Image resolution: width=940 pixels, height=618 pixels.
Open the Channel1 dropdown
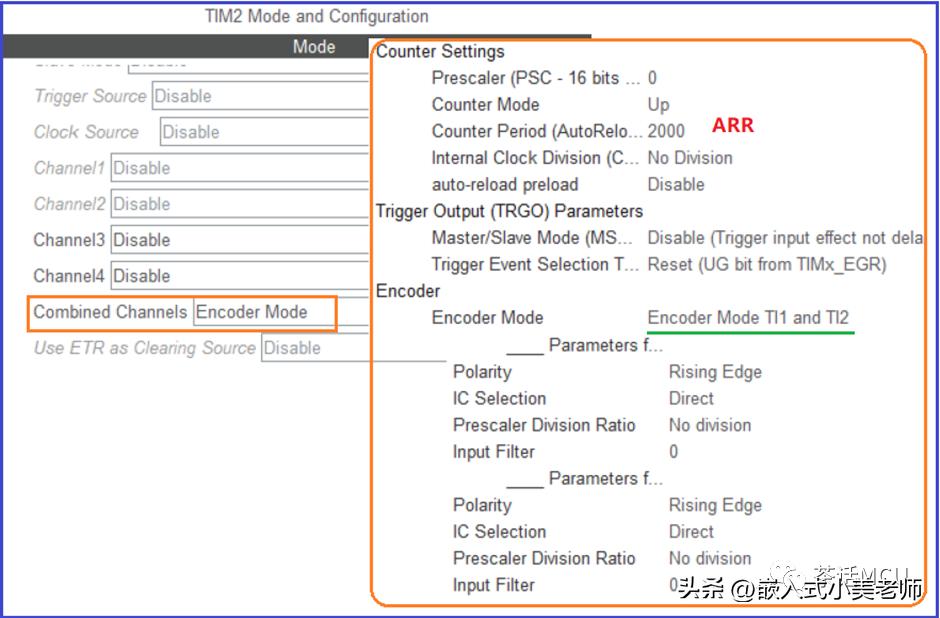tap(260, 167)
